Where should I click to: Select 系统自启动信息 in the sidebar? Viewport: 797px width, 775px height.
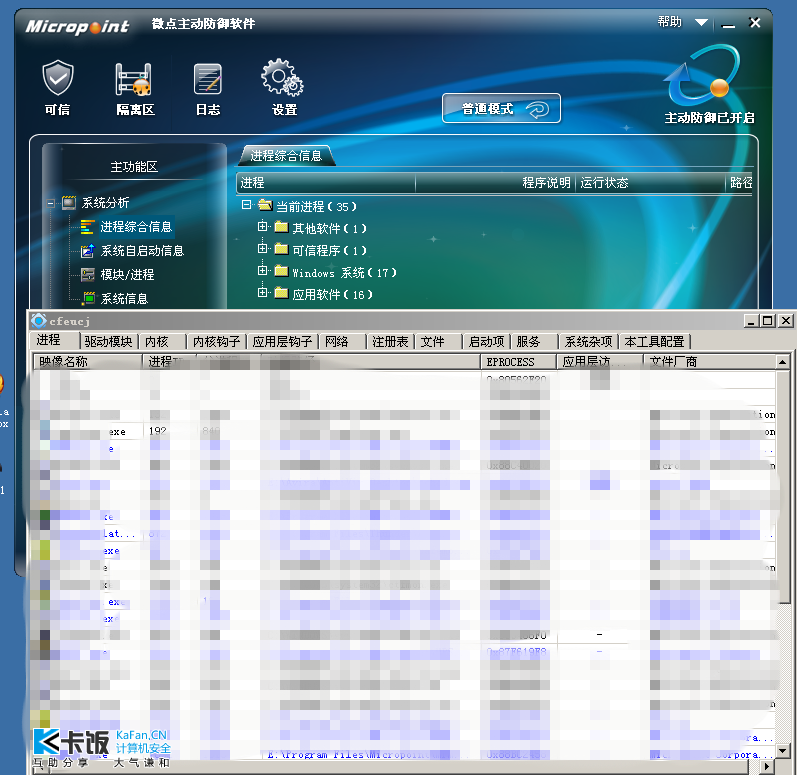click(x=142, y=251)
